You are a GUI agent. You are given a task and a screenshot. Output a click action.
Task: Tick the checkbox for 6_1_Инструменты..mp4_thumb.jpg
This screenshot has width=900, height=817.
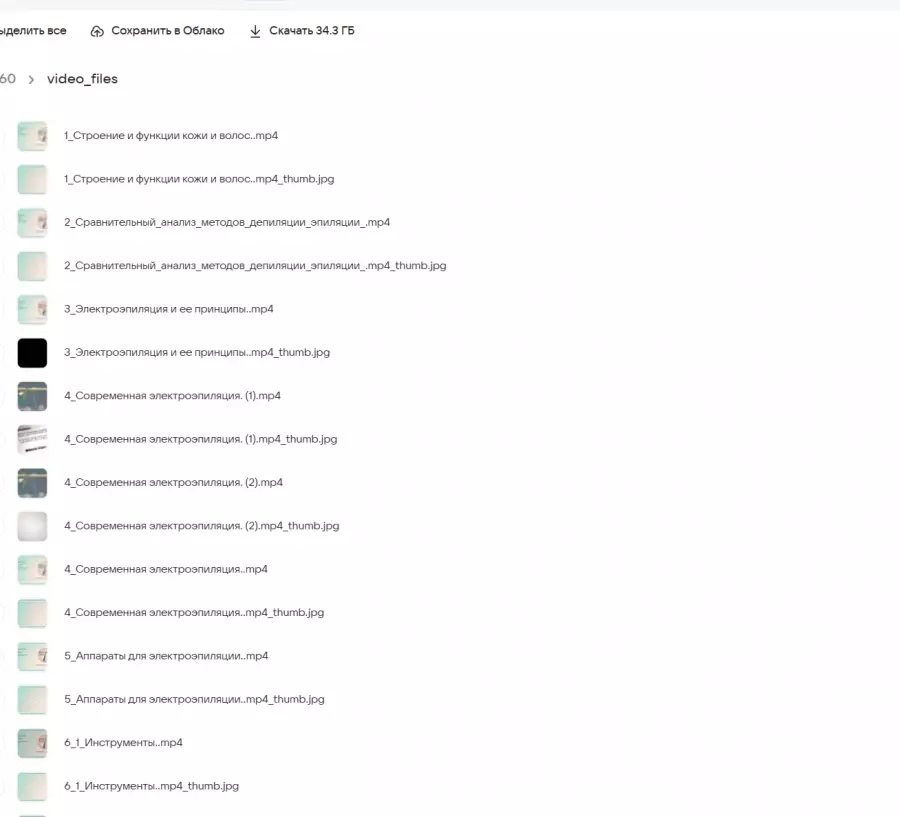pos(2,786)
